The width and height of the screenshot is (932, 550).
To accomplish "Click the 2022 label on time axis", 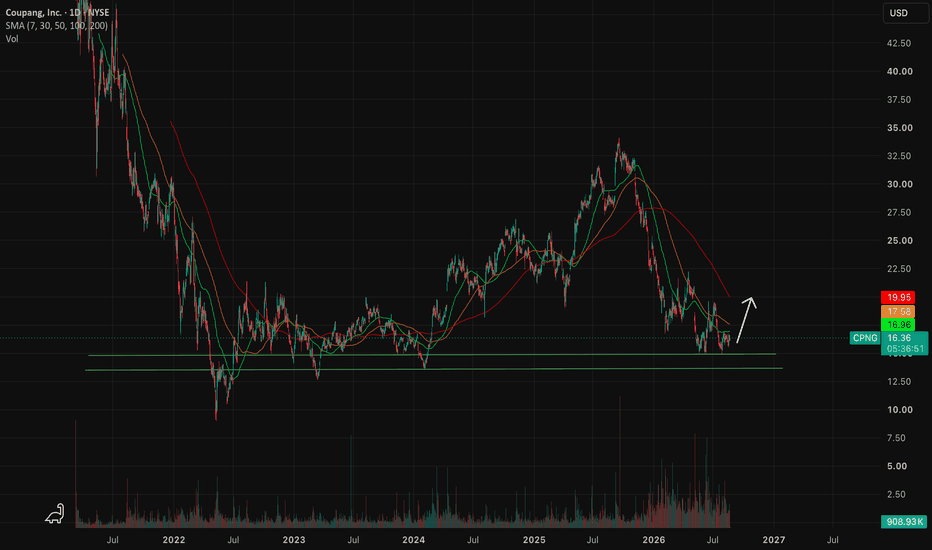I will point(174,540).
